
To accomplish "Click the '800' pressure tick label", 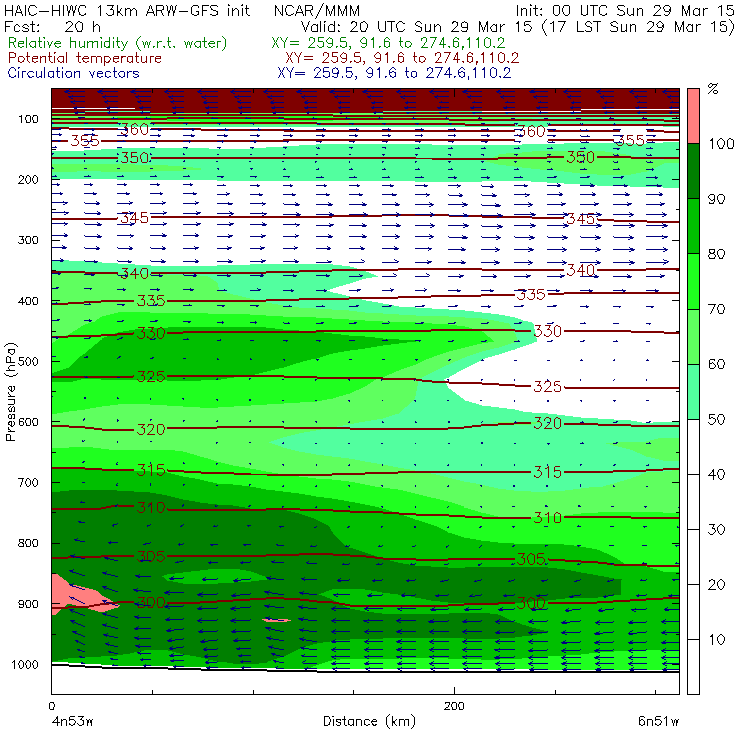I will pos(28,543).
